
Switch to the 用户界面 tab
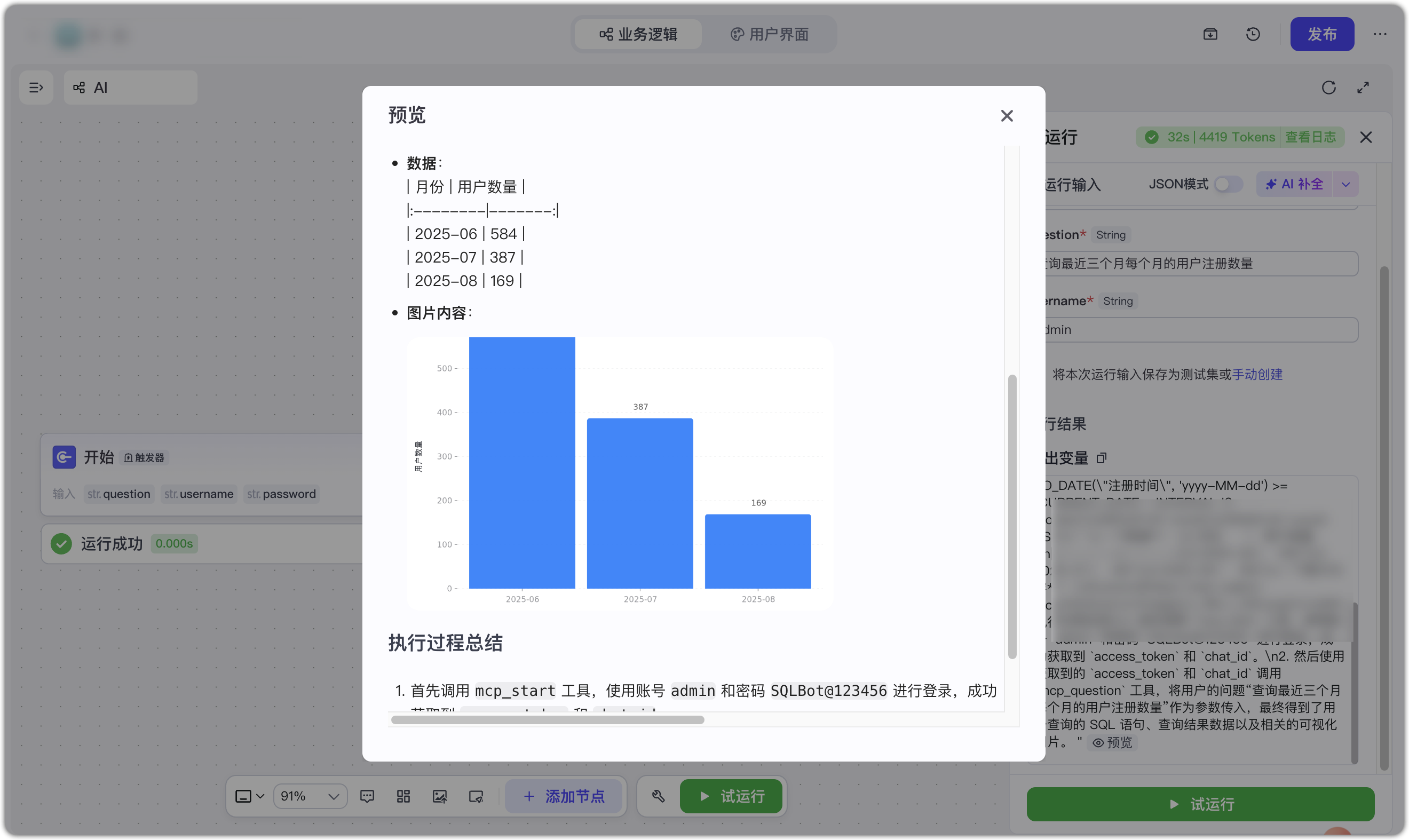pos(769,34)
